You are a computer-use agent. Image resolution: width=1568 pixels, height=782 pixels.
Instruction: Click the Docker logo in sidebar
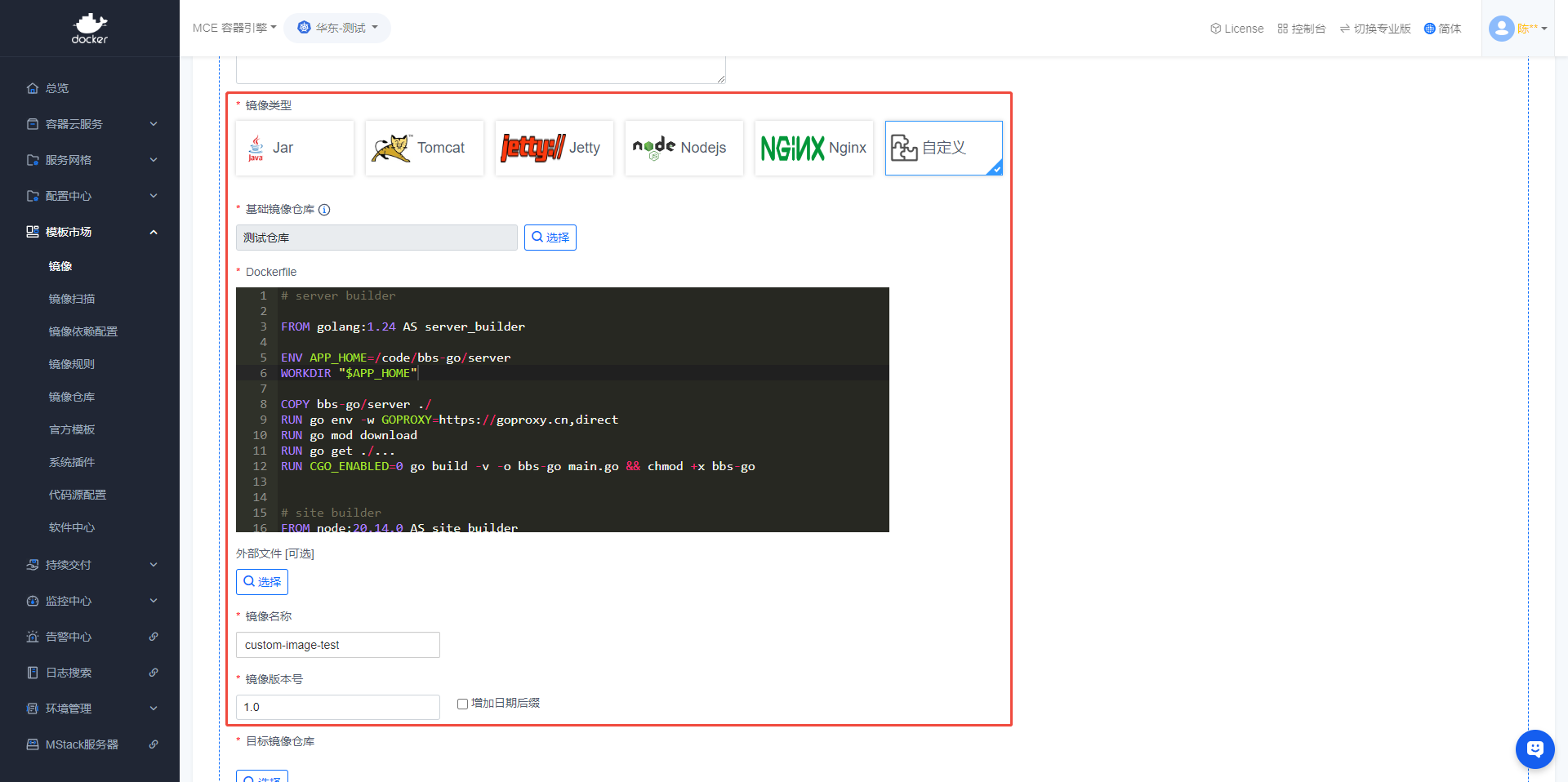pos(89,29)
